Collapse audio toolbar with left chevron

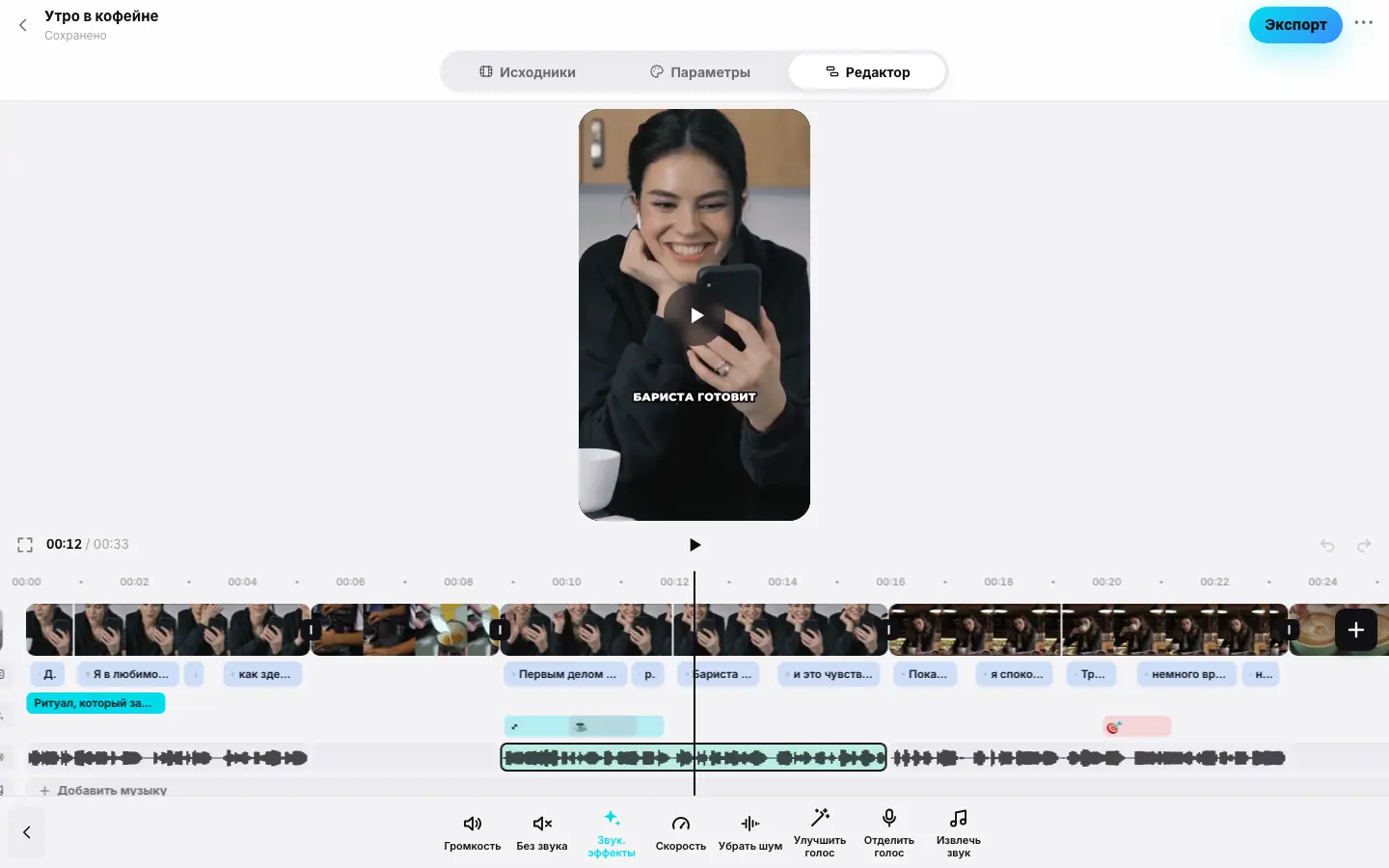click(27, 832)
